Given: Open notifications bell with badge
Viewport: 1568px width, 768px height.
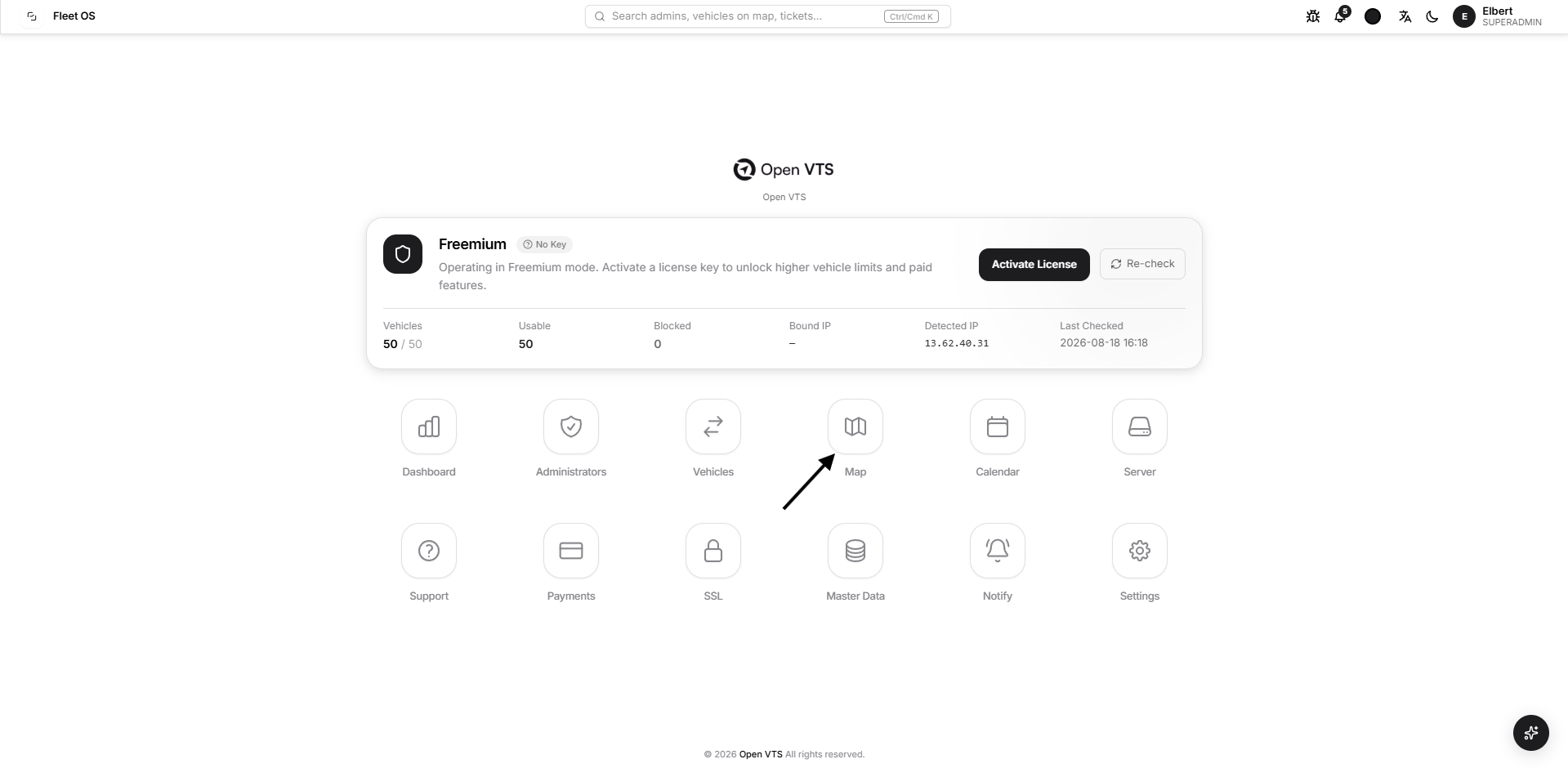Looking at the screenshot, I should 1341,16.
